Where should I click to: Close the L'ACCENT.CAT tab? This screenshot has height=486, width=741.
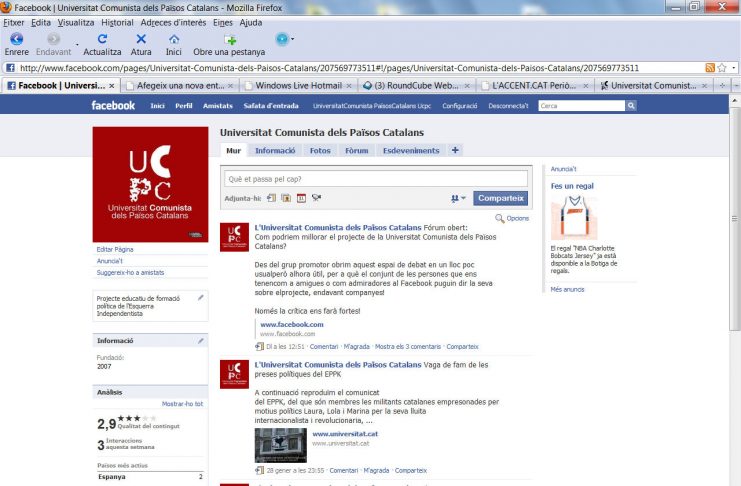pos(586,86)
